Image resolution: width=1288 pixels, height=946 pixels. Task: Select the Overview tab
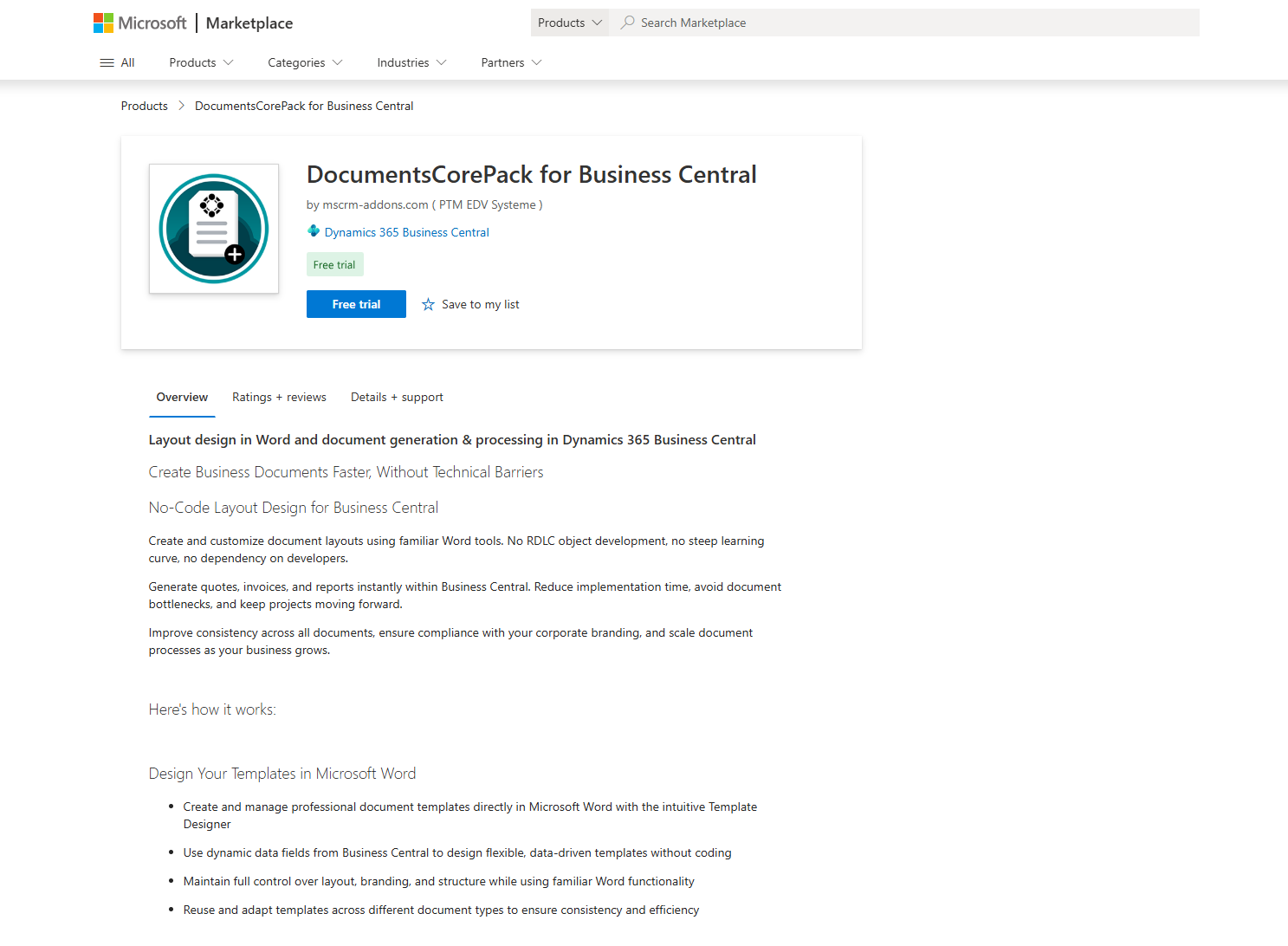pos(182,397)
